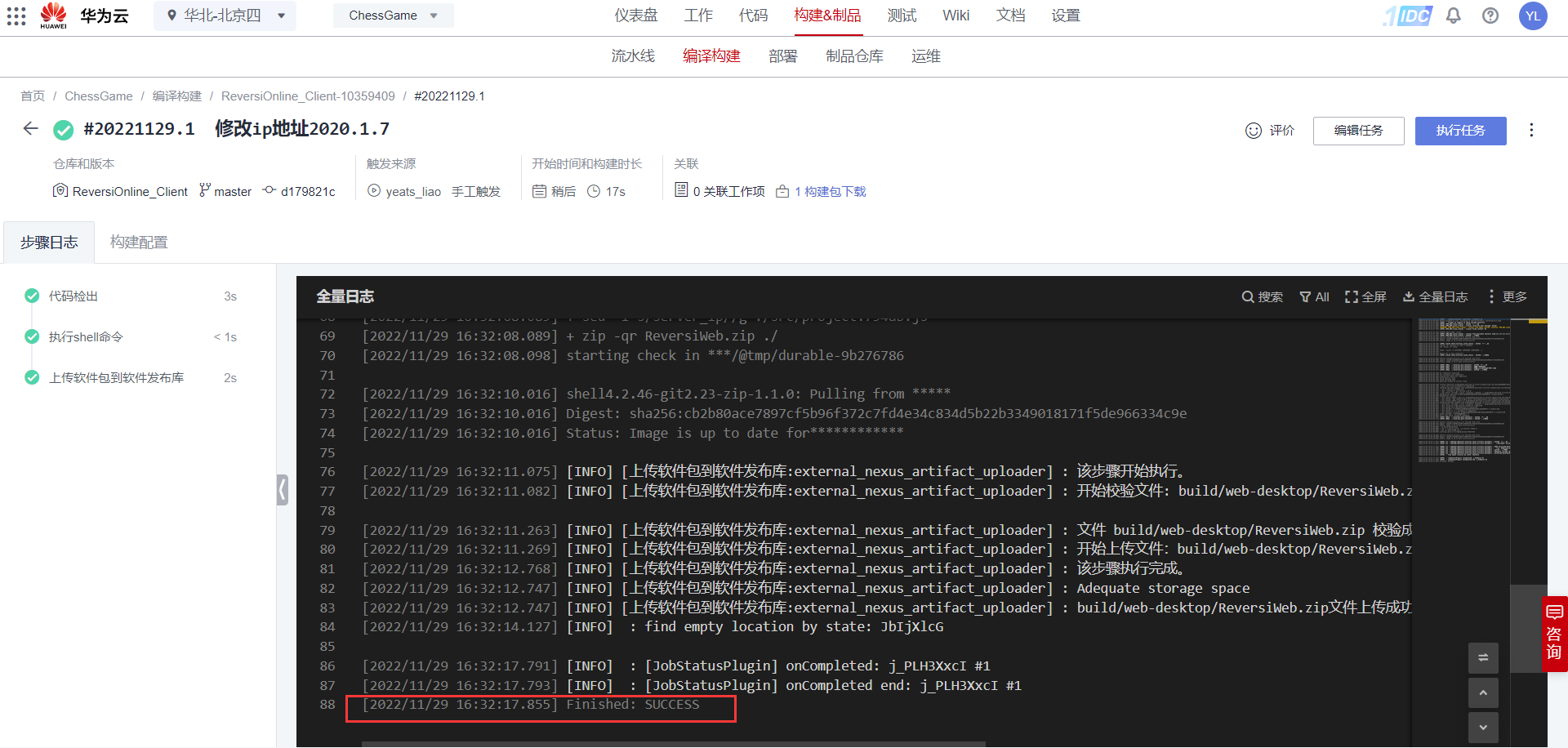This screenshot has height=748, width=1568.
Task: Click the 执行任务 button
Action: (1460, 131)
